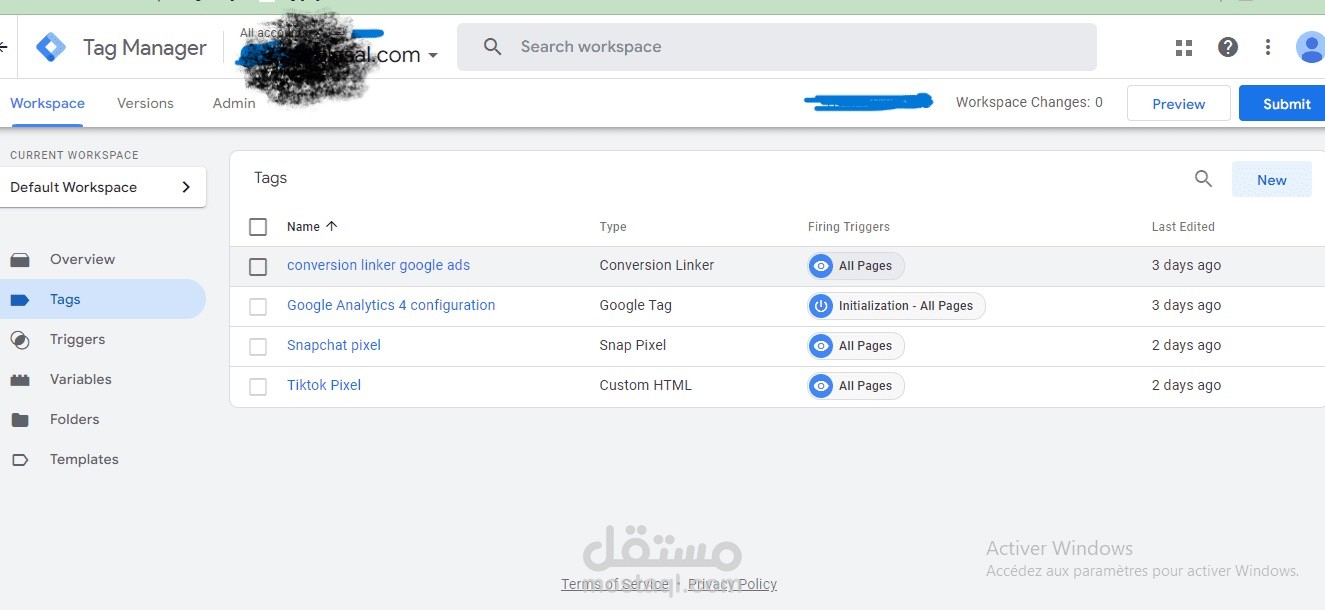1325x610 pixels.
Task: Click the All Pages chip for conversion linker
Action: click(856, 266)
